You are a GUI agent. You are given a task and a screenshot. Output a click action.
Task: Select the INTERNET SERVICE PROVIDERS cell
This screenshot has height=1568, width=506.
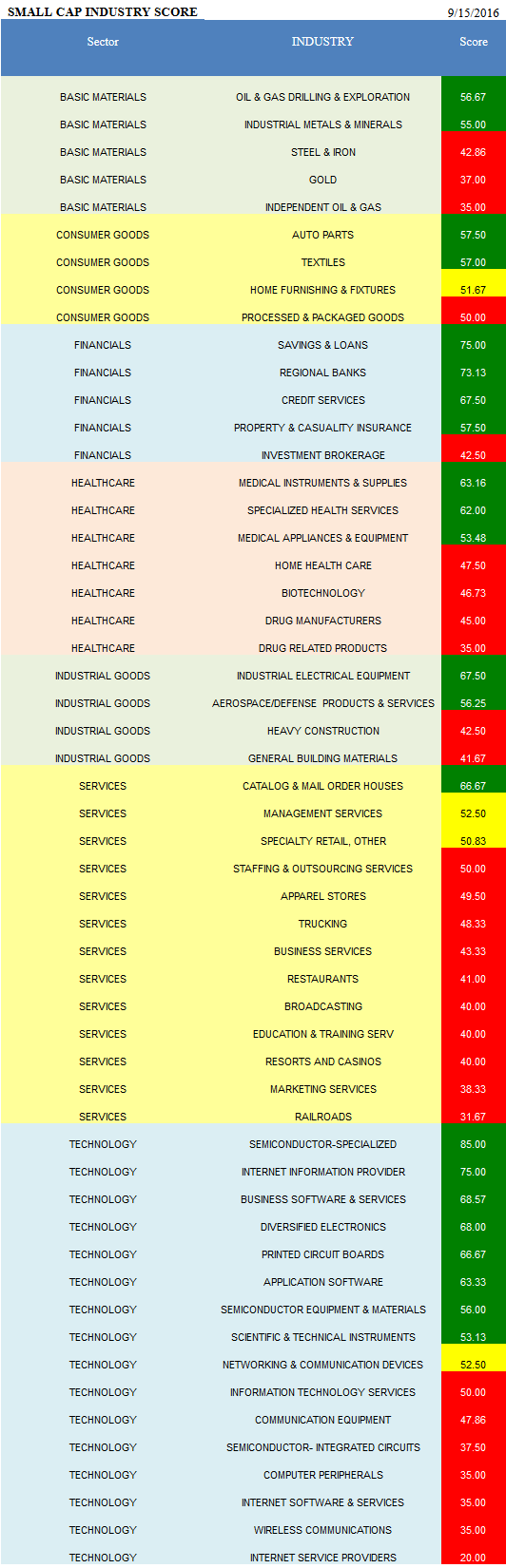point(322,1558)
